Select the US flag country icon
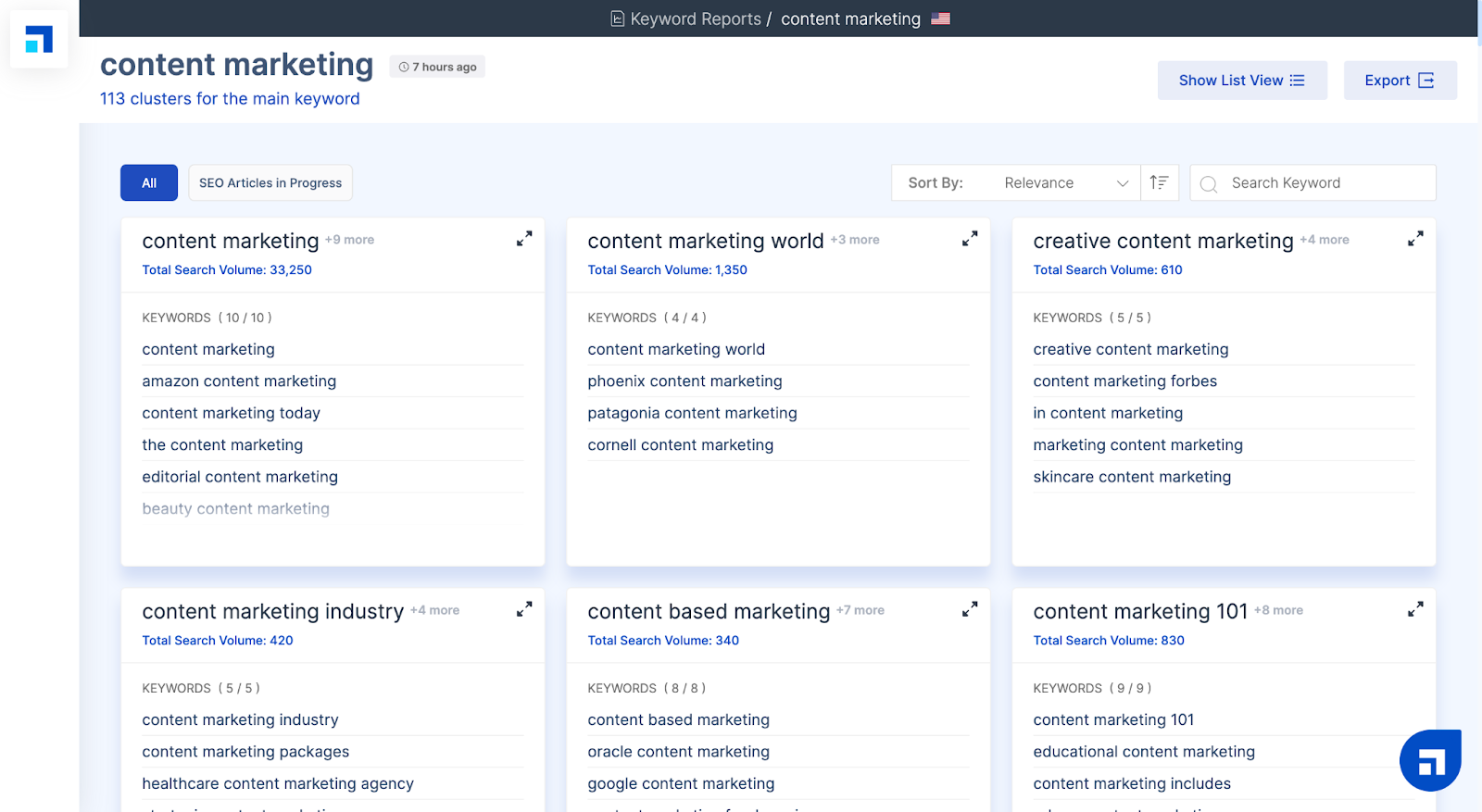The image size is (1482, 812). point(940,19)
